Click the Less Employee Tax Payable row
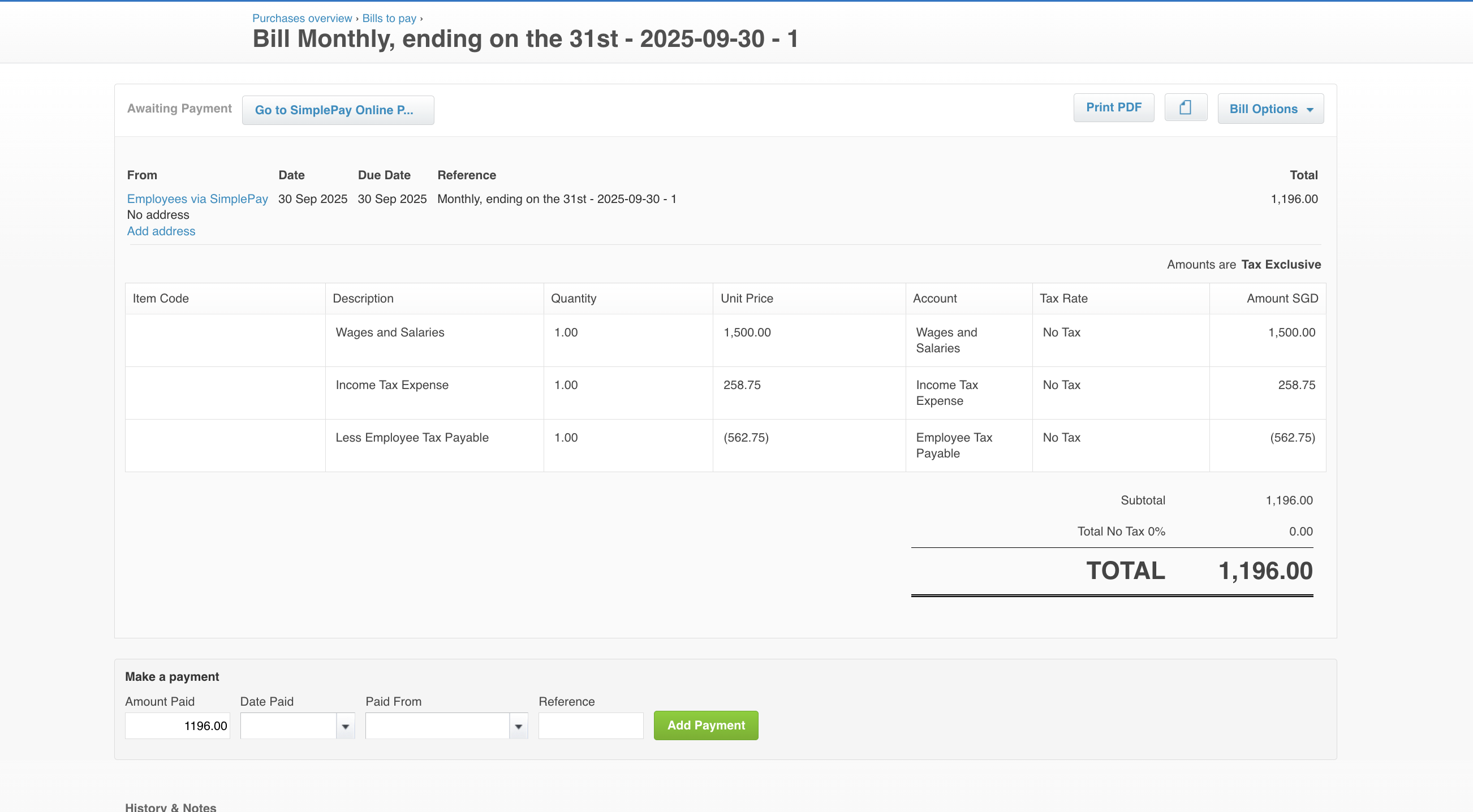Viewport: 1473px width, 812px height. coord(412,438)
